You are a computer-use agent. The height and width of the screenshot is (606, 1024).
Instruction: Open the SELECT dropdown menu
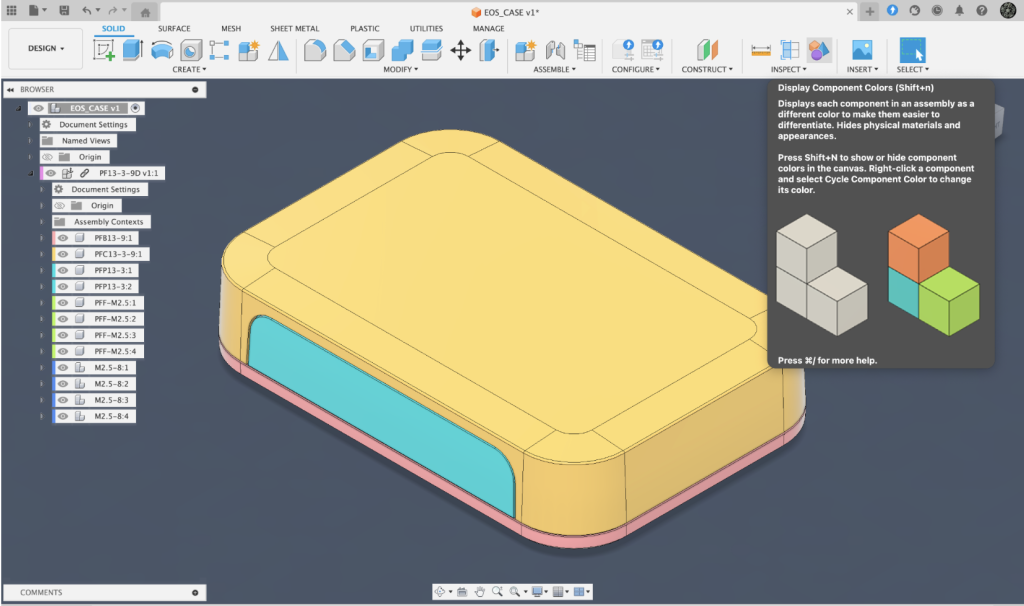pyautogui.click(x=913, y=69)
